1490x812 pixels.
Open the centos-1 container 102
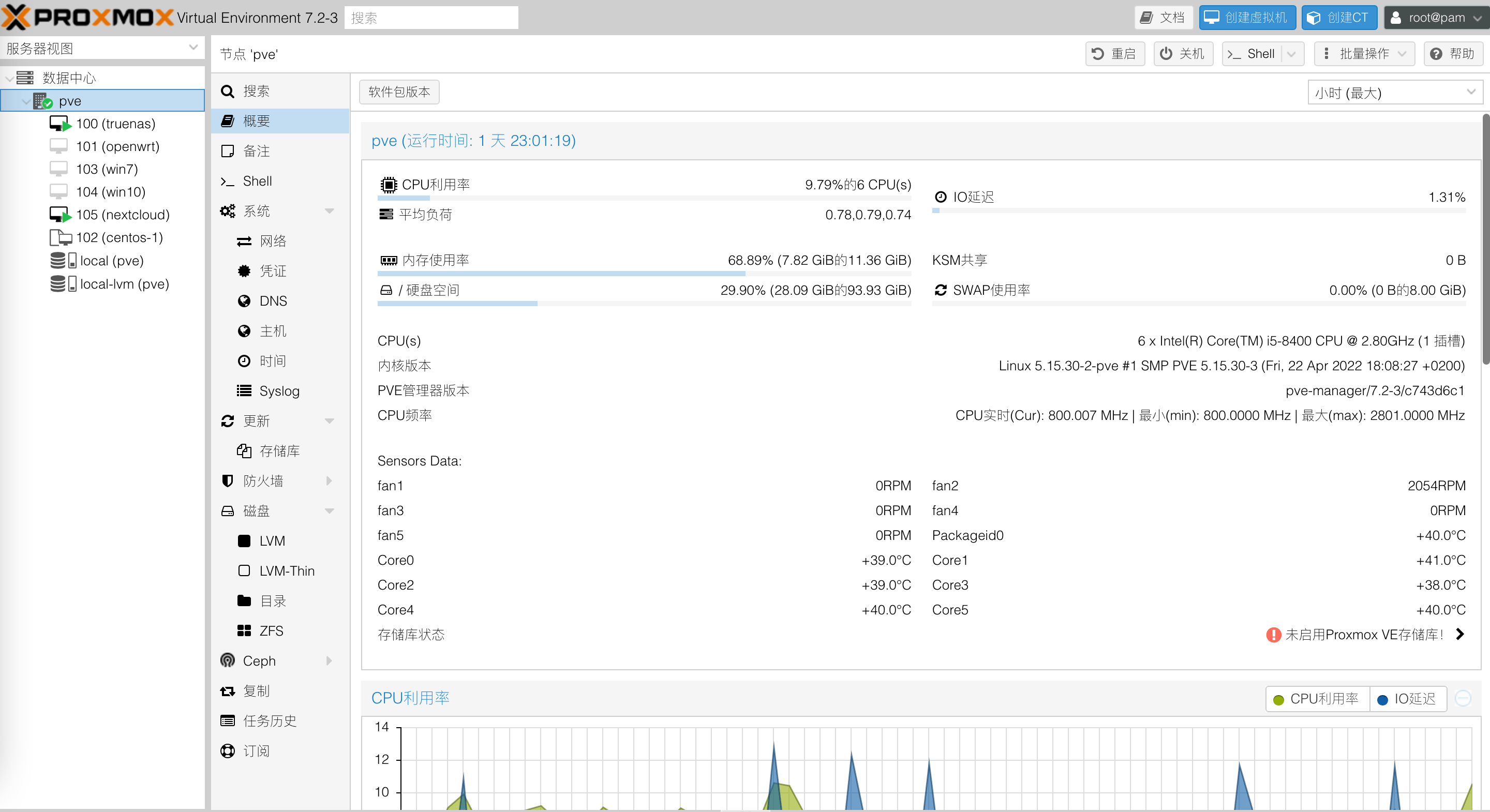(x=118, y=238)
